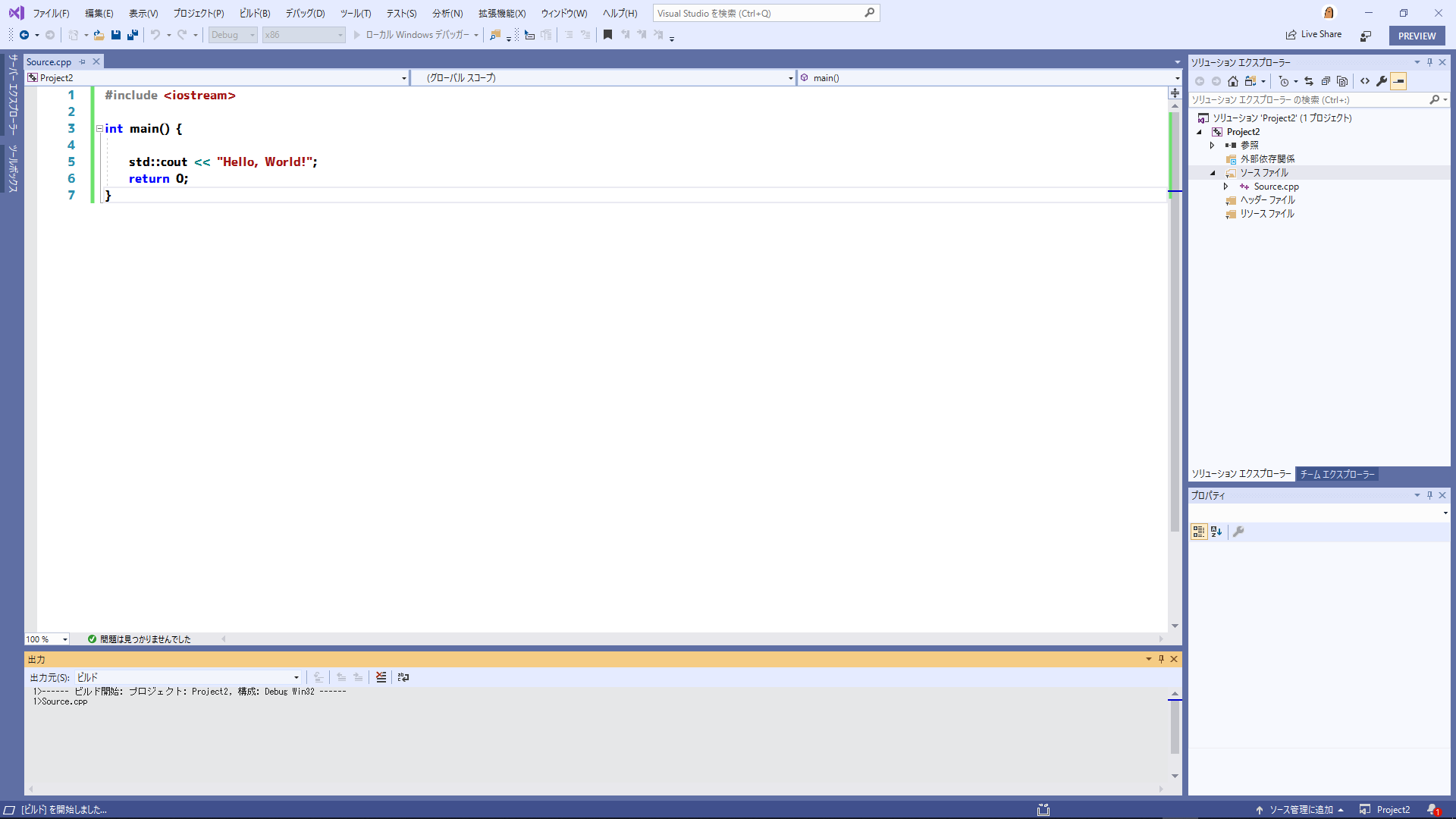The image size is (1456, 819).
Task: Select the Live Share icon
Action: 1314,34
